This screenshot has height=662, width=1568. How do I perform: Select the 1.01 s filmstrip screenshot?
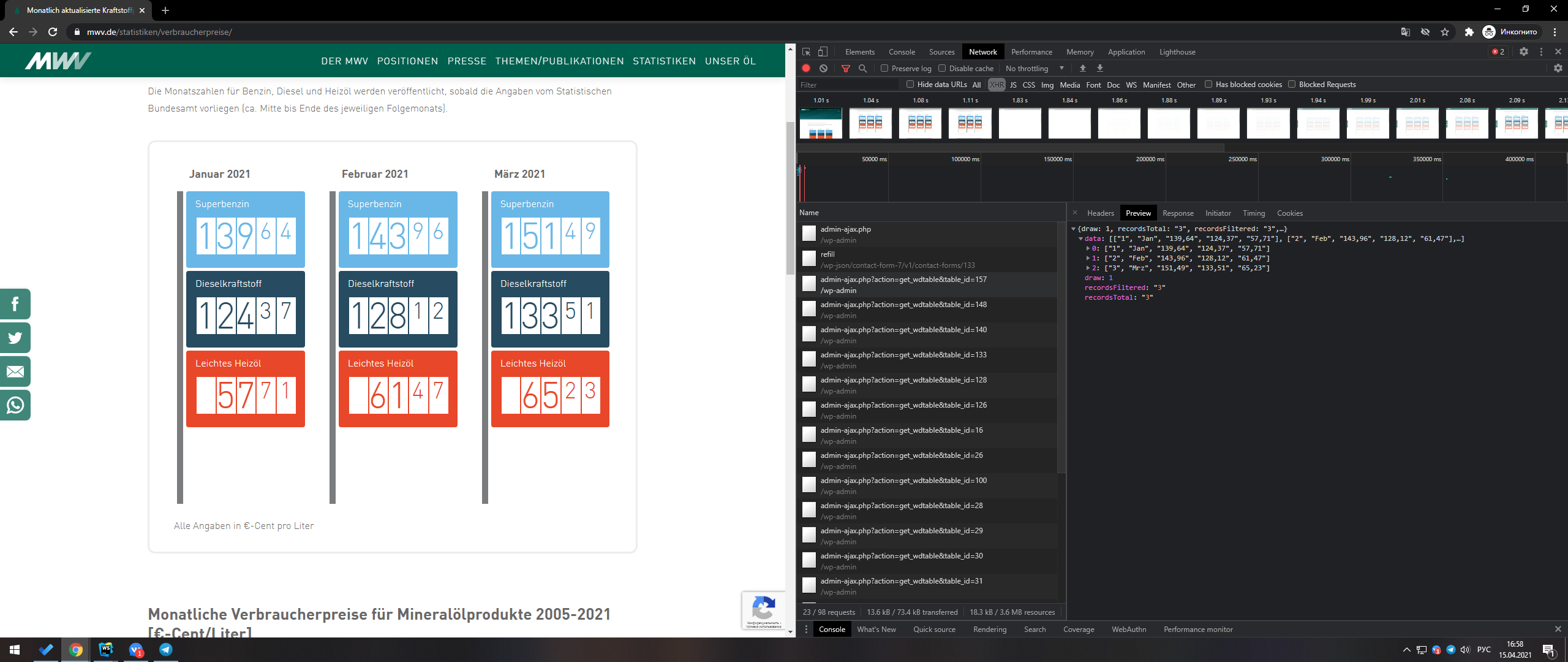point(821,123)
